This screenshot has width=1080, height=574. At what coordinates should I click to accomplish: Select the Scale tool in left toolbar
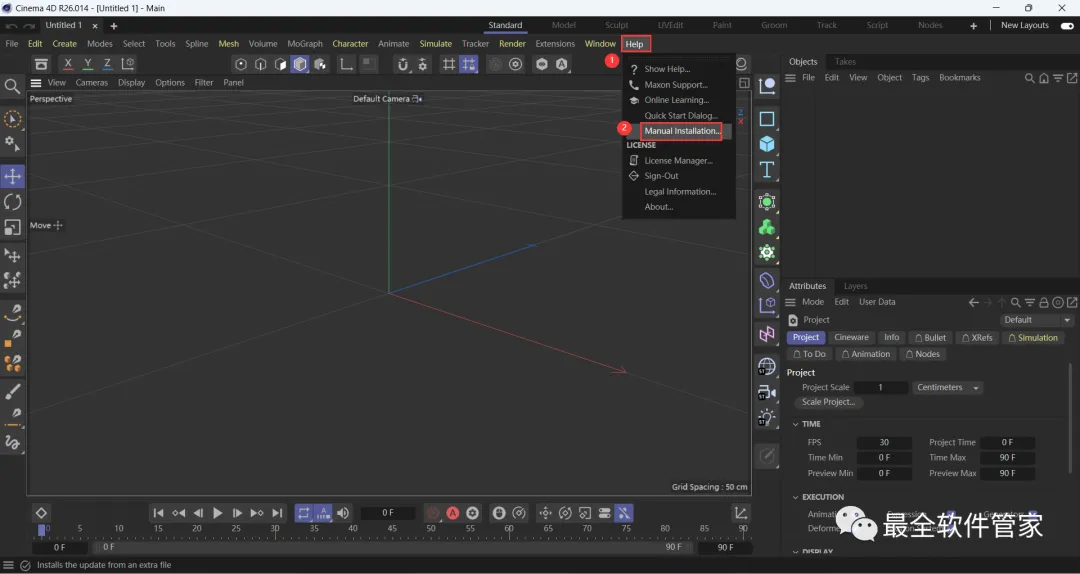tap(12, 227)
